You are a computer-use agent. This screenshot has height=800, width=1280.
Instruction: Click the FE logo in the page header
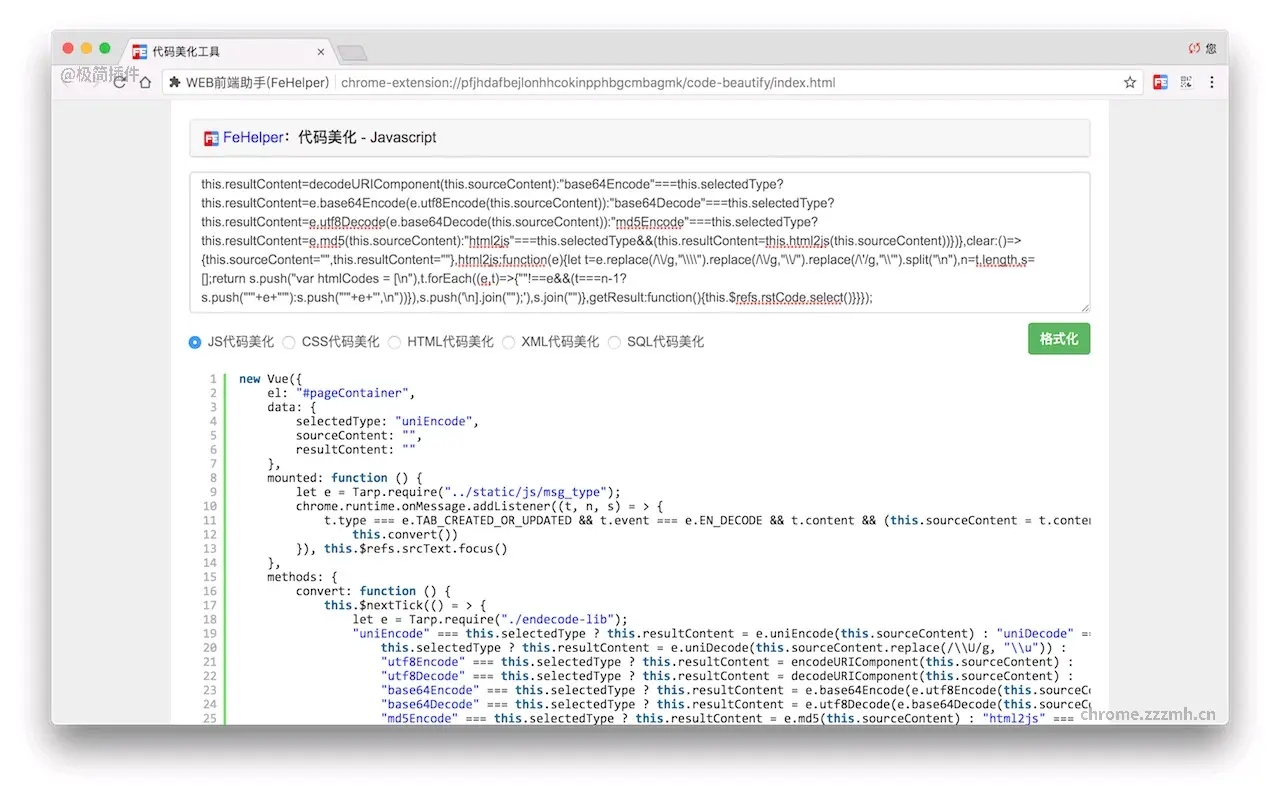211,138
